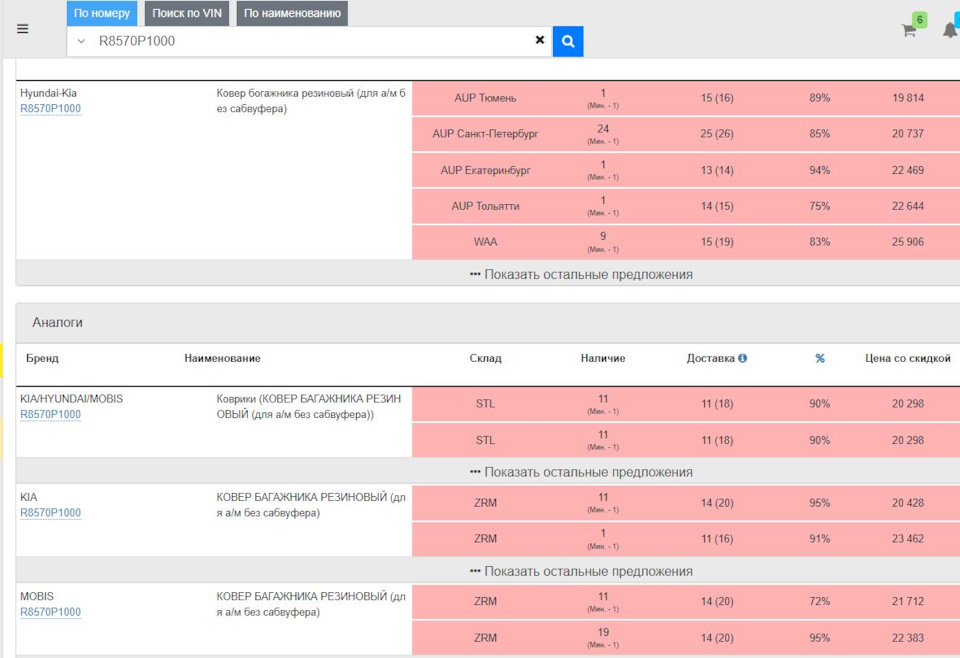Image resolution: width=960 pixels, height=658 pixels.
Task: Click the % column header
Action: (x=820, y=358)
